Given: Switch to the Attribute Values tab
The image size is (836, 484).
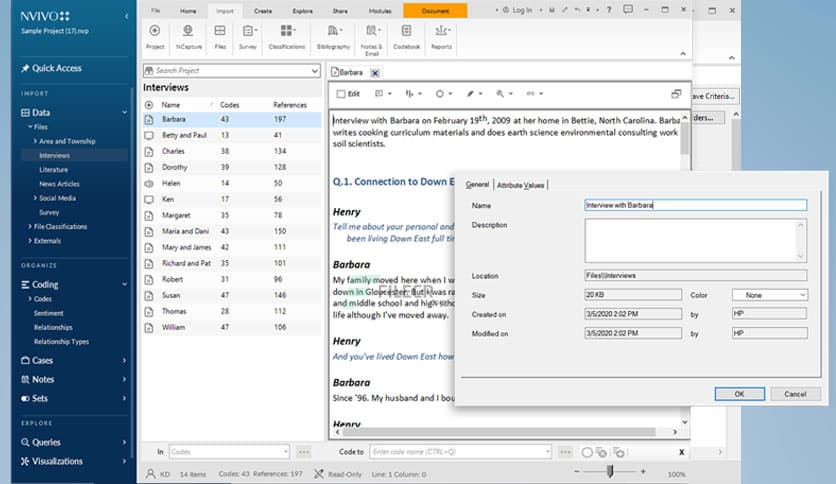Looking at the screenshot, I should click(x=520, y=185).
